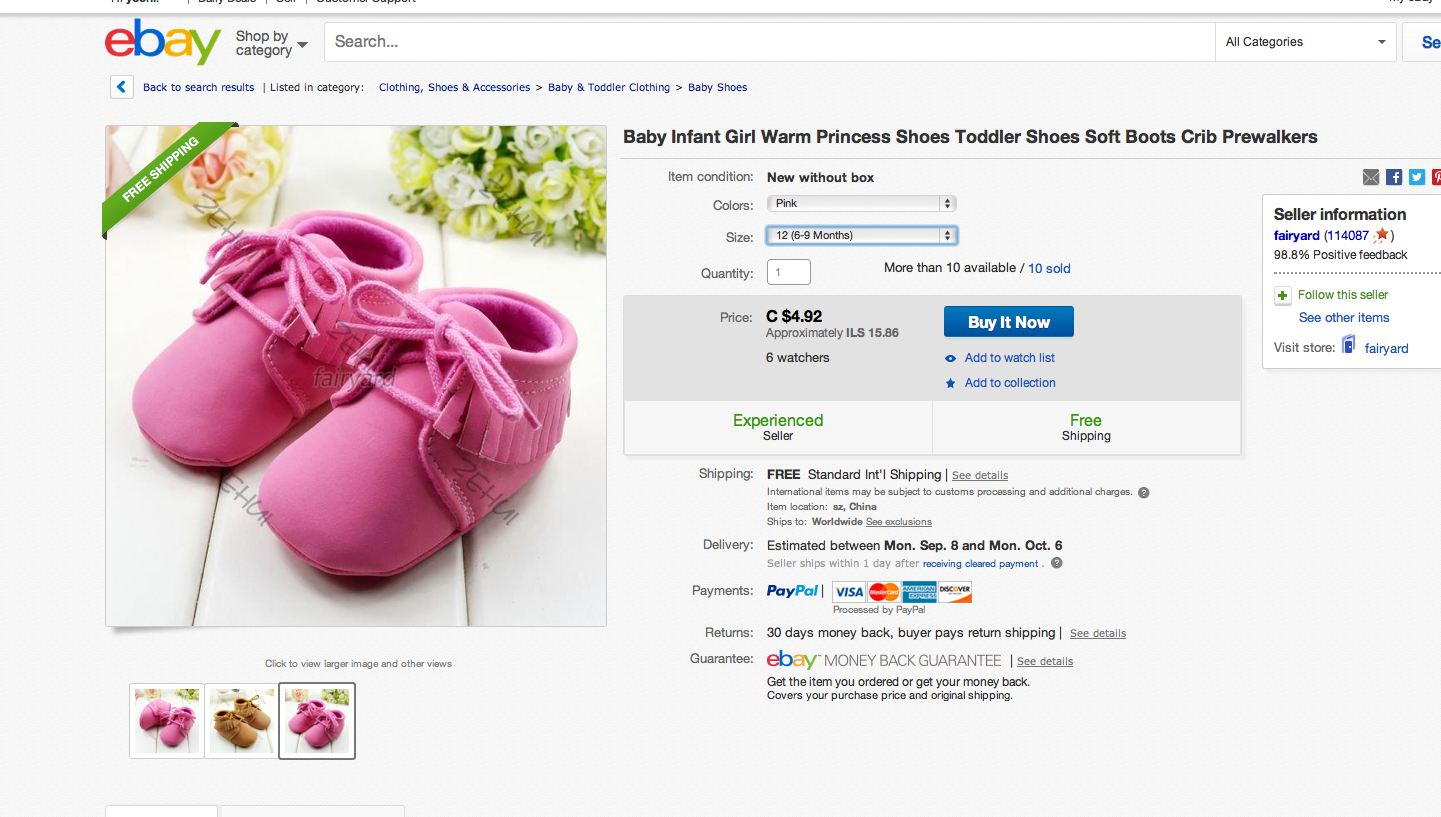Open the Size dropdown
This screenshot has width=1441, height=817.
pyautogui.click(x=861, y=236)
